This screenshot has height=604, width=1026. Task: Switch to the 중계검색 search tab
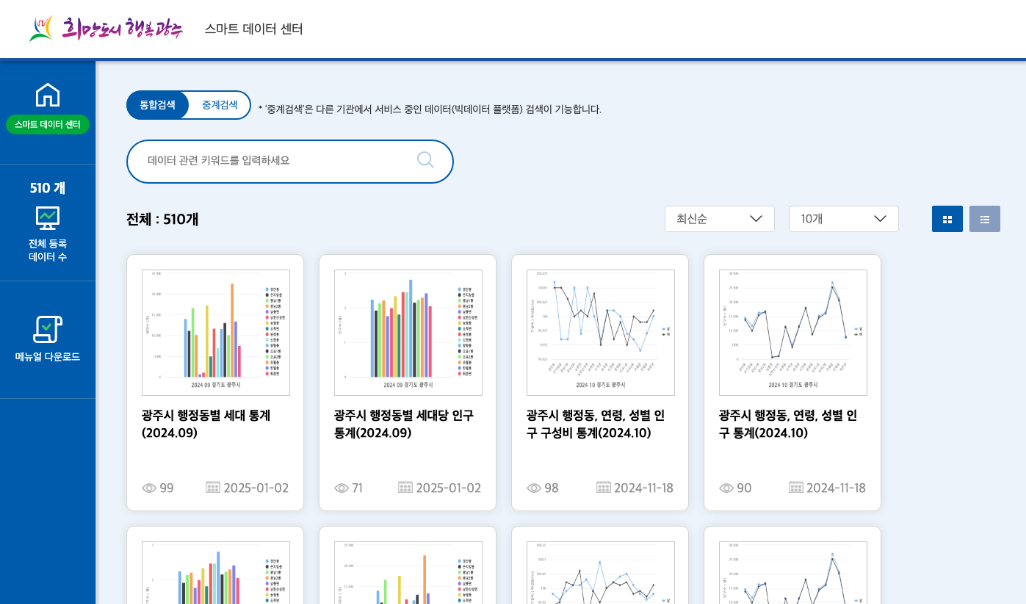click(x=221, y=104)
